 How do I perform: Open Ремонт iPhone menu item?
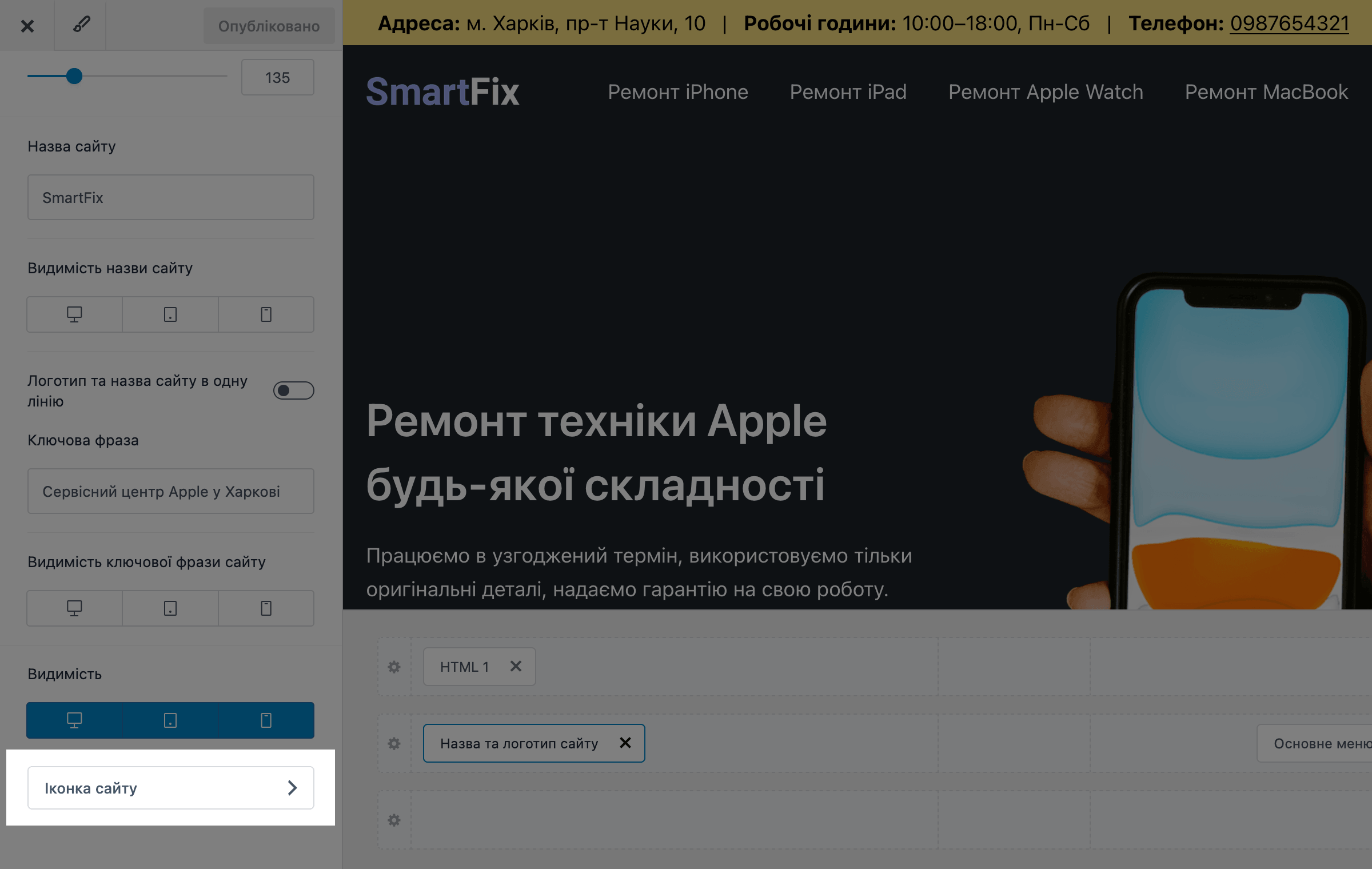[677, 91]
